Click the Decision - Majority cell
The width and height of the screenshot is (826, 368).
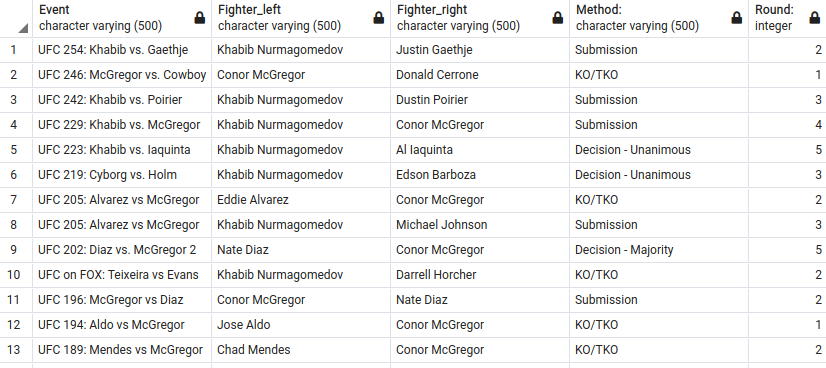(659, 250)
